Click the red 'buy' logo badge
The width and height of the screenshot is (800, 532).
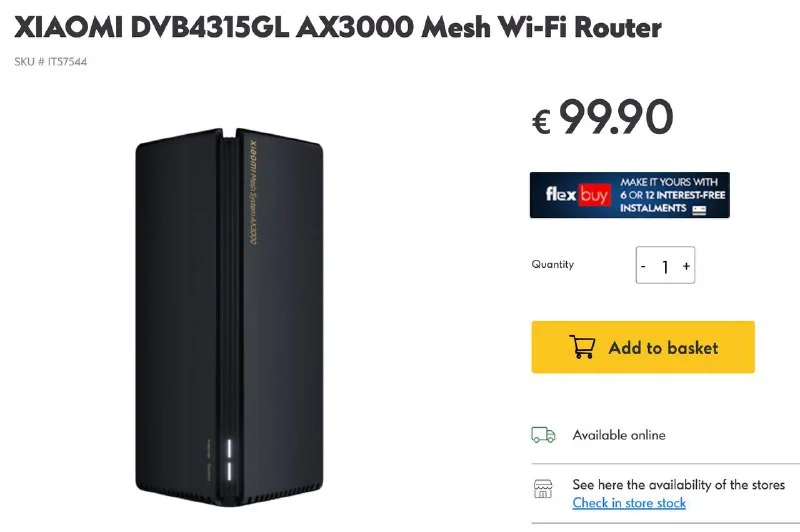tap(594, 195)
